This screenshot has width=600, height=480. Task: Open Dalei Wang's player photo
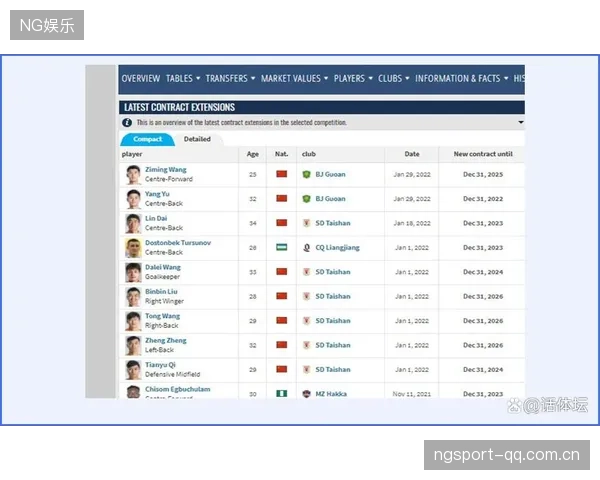[x=133, y=272]
